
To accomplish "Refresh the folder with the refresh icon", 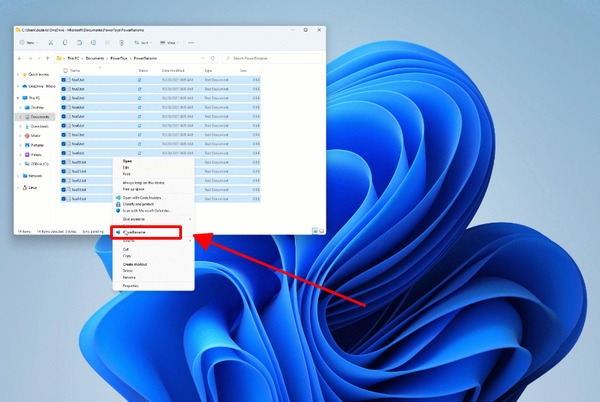I will click(x=213, y=59).
